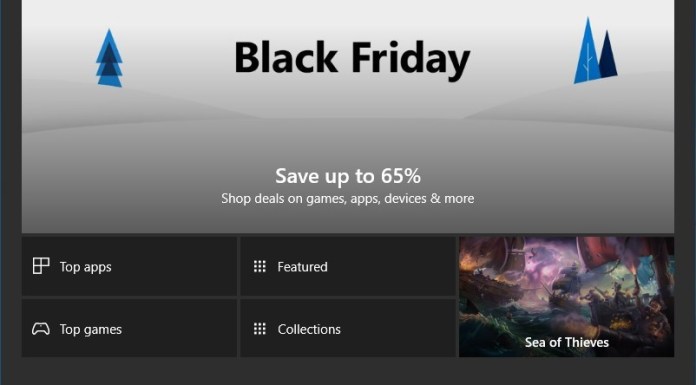
Task: Click the tall light-blue tree with branch lines
Action: pyautogui.click(x=587, y=51)
